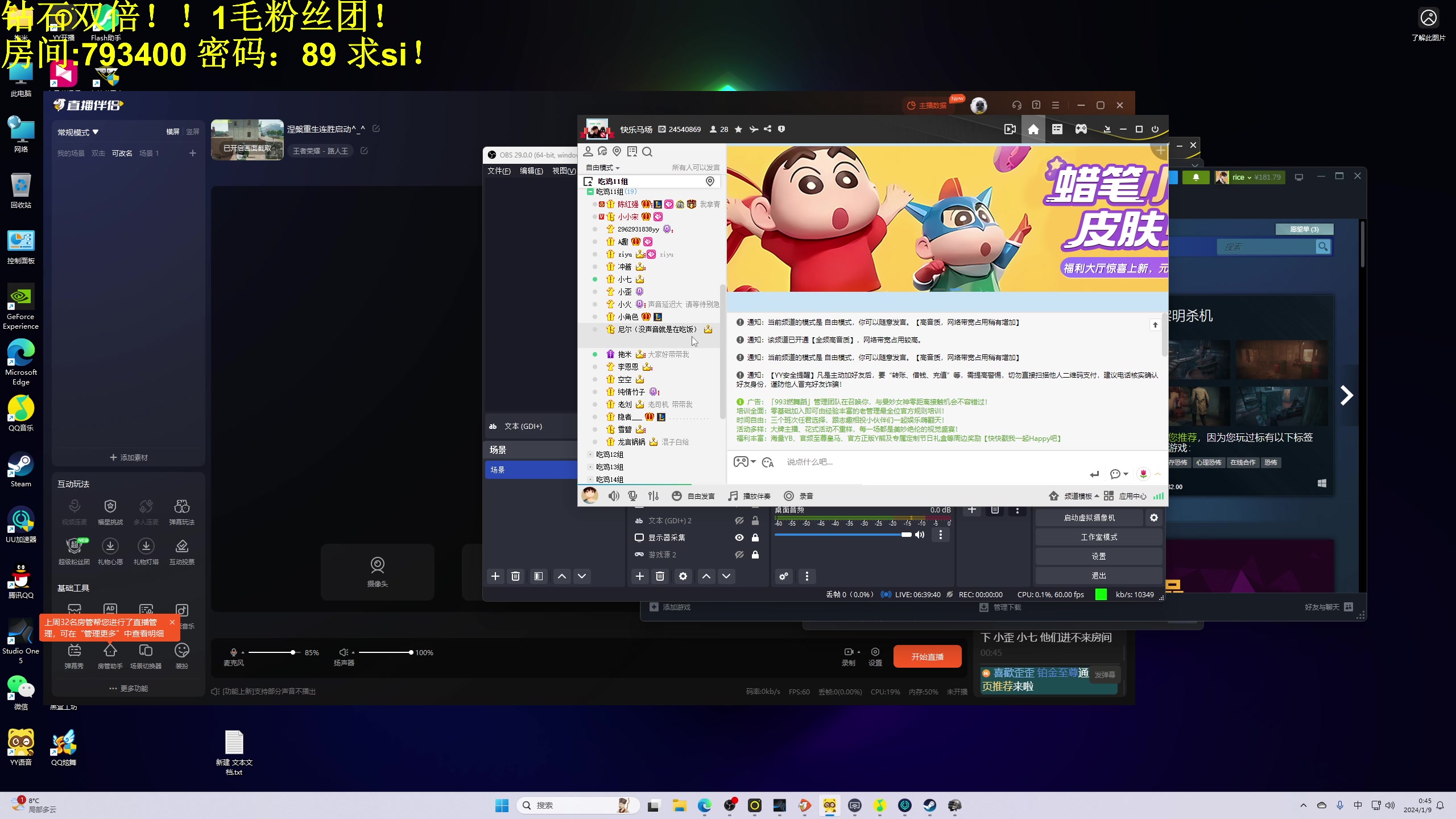The width and height of the screenshot is (1456, 819).
Task: Delete the selected OBS scene
Action: pyautogui.click(x=516, y=576)
